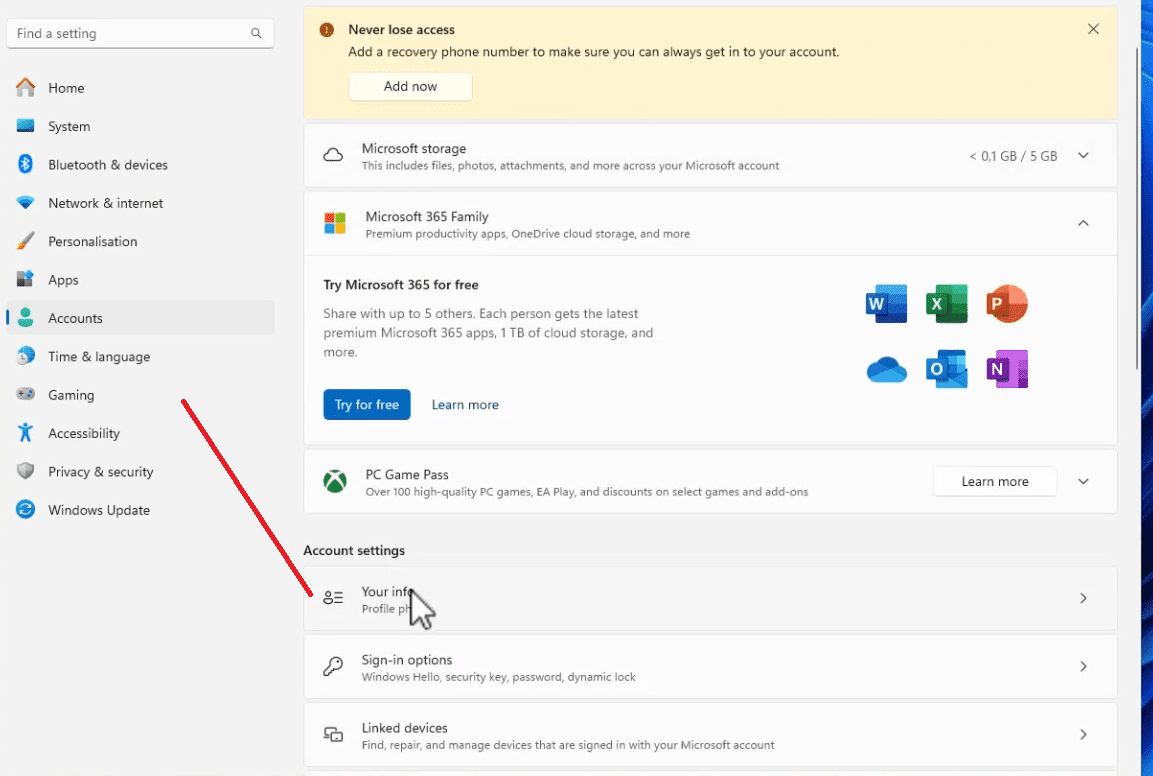Go to Home settings

(140, 88)
